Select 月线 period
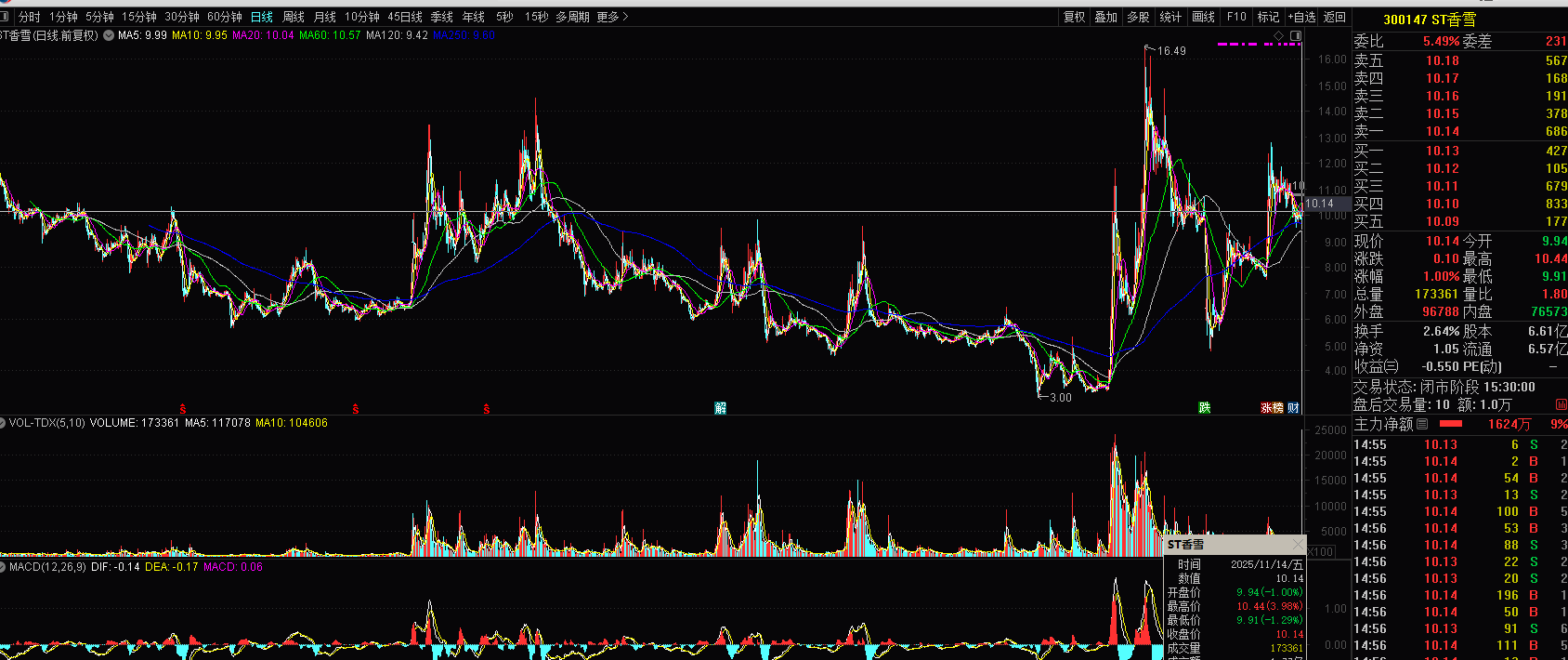The image size is (1568, 660). [325, 17]
